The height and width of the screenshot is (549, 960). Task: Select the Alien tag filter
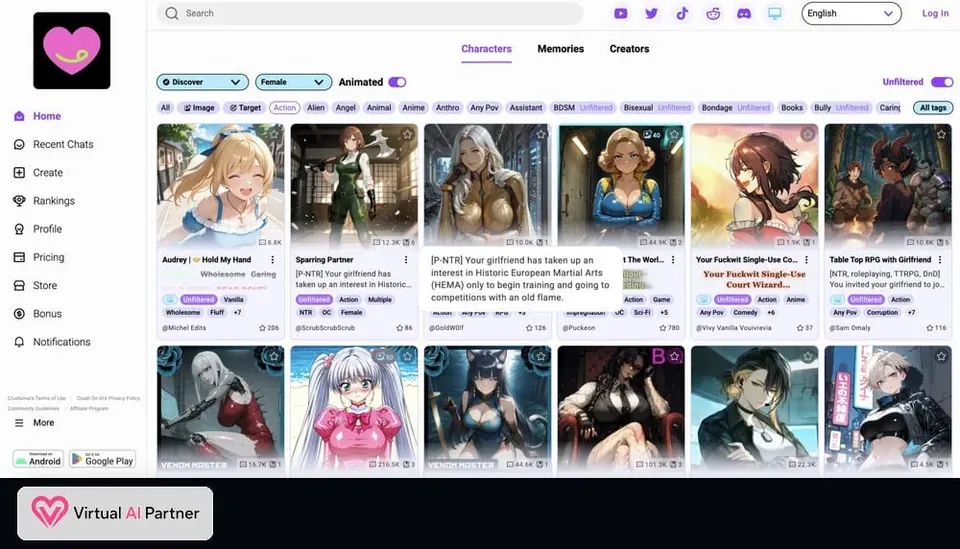coord(316,108)
